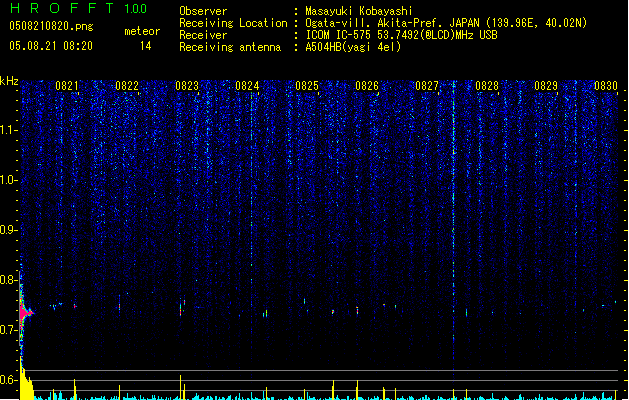
Task: Click the 0.7 kHz axis label
Action: point(9,330)
